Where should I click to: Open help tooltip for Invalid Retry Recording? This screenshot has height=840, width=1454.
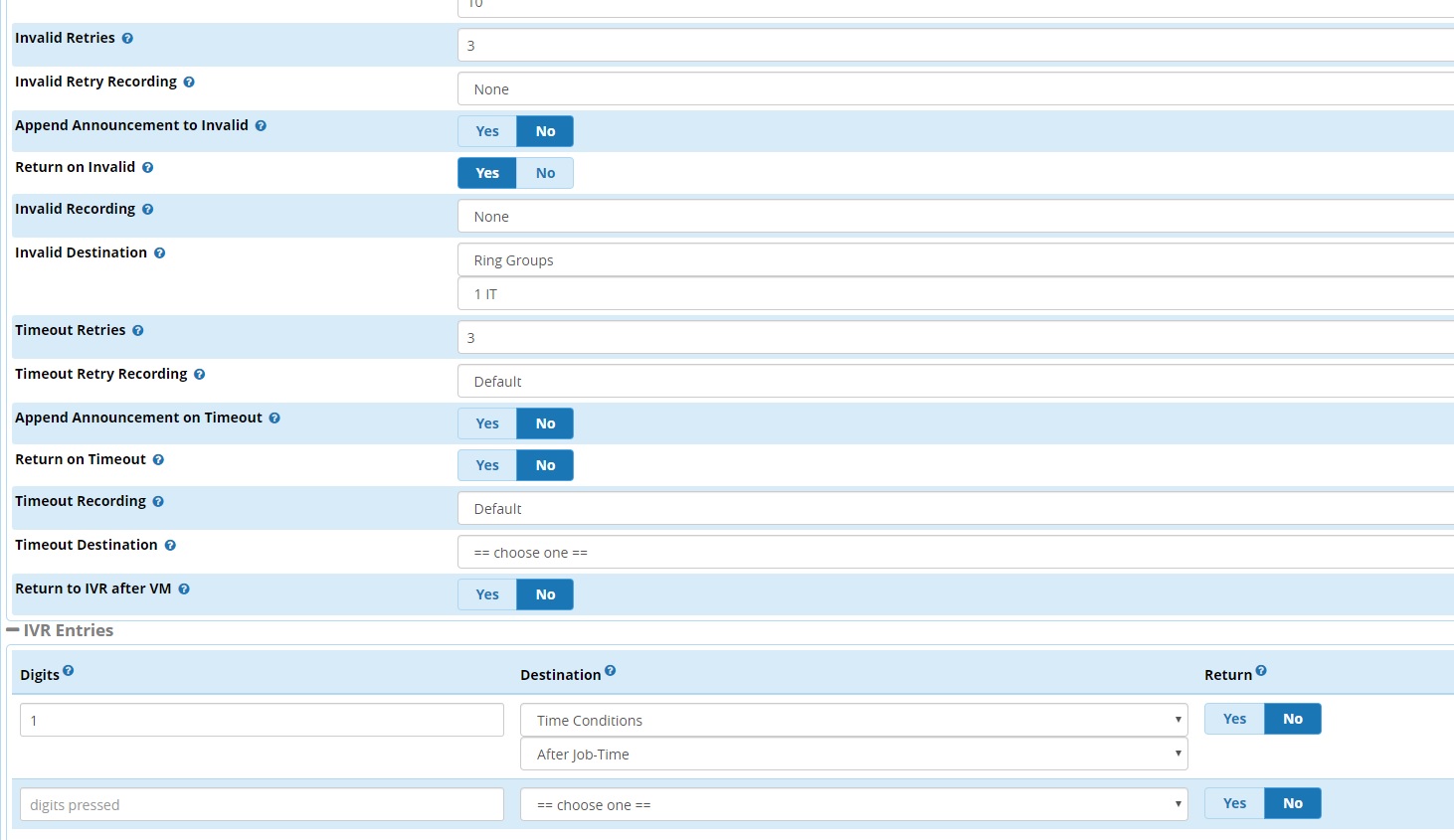tap(189, 83)
